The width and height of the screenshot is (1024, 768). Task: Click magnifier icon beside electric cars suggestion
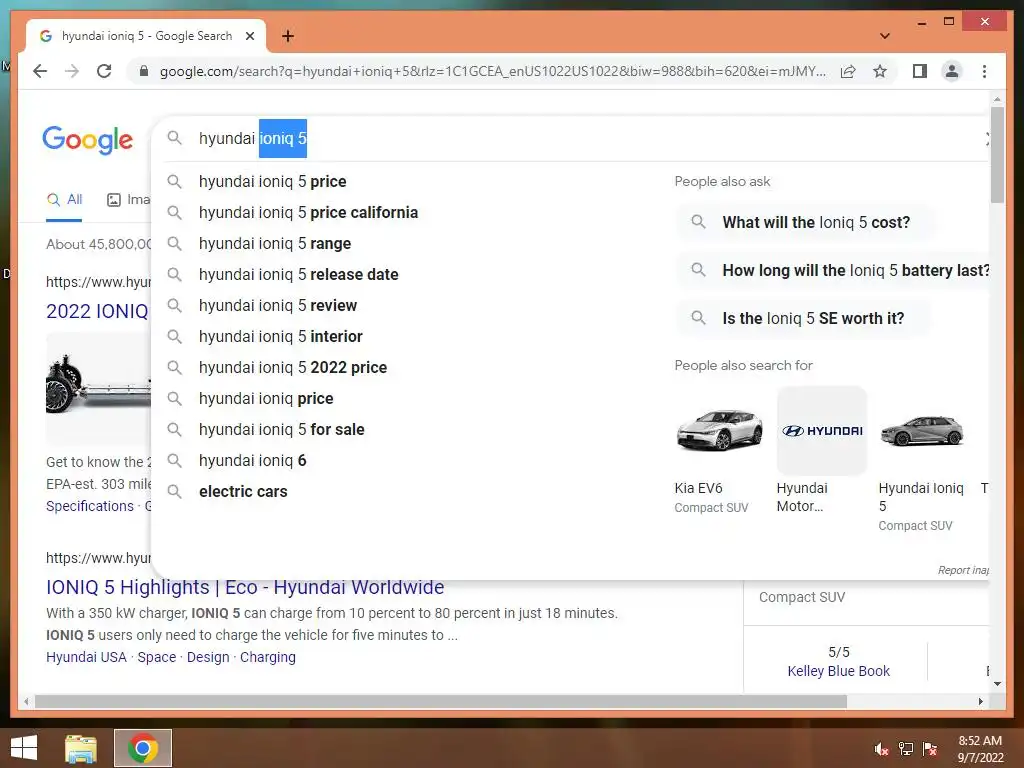pos(174,491)
